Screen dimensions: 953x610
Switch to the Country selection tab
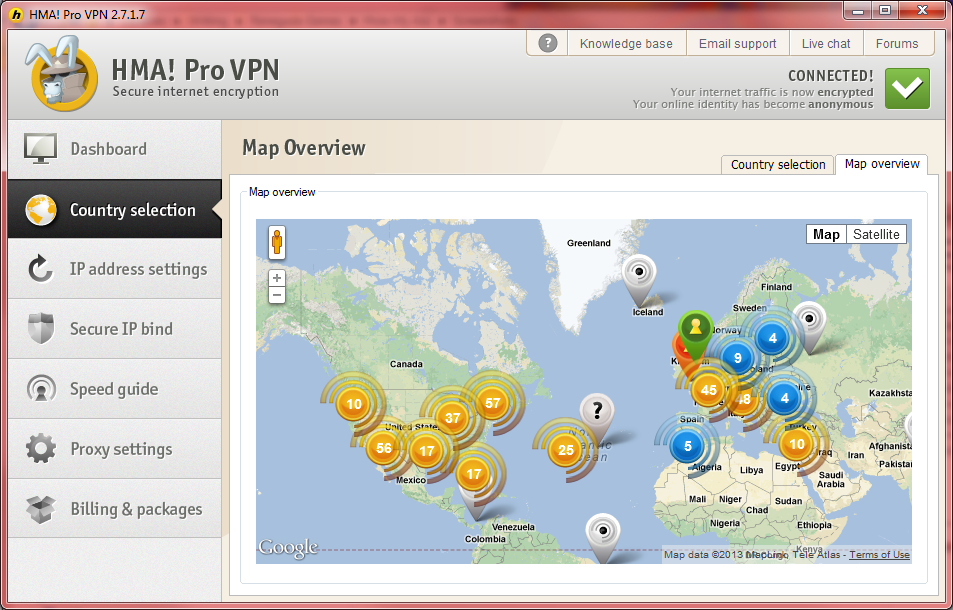[x=778, y=165]
